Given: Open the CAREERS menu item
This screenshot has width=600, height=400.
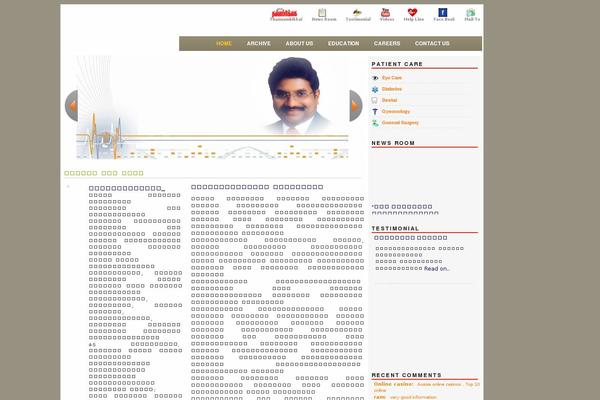Looking at the screenshot, I should point(387,44).
